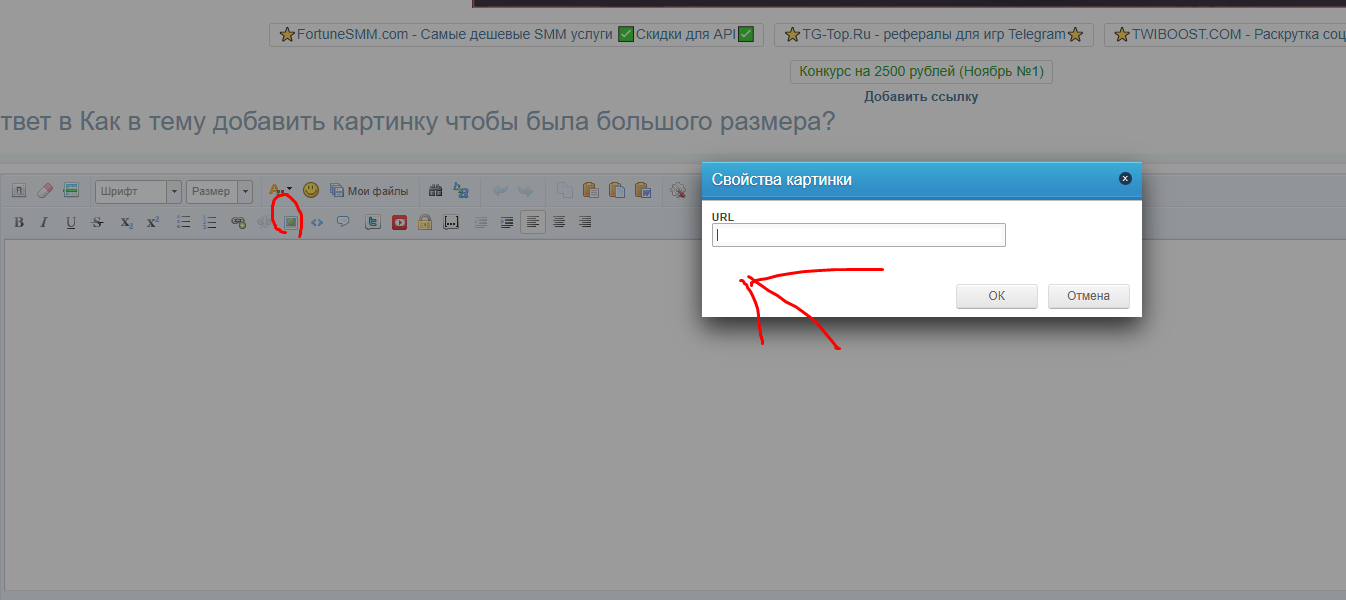
Task: Insert a numbered list
Action: pos(210,222)
